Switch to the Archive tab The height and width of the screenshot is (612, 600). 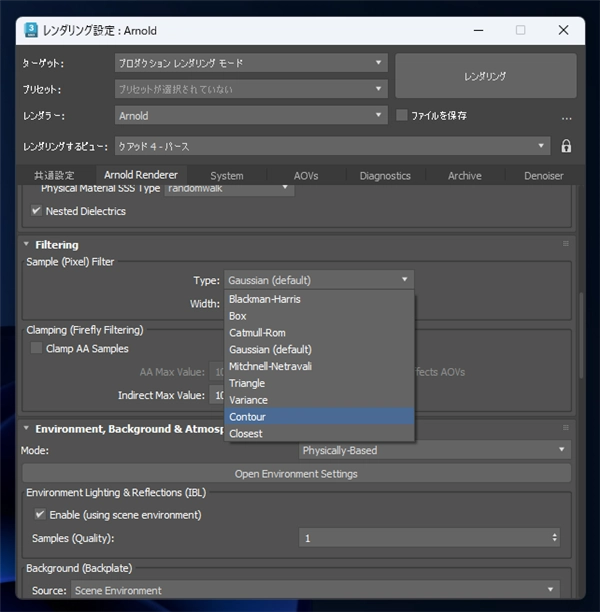465,176
